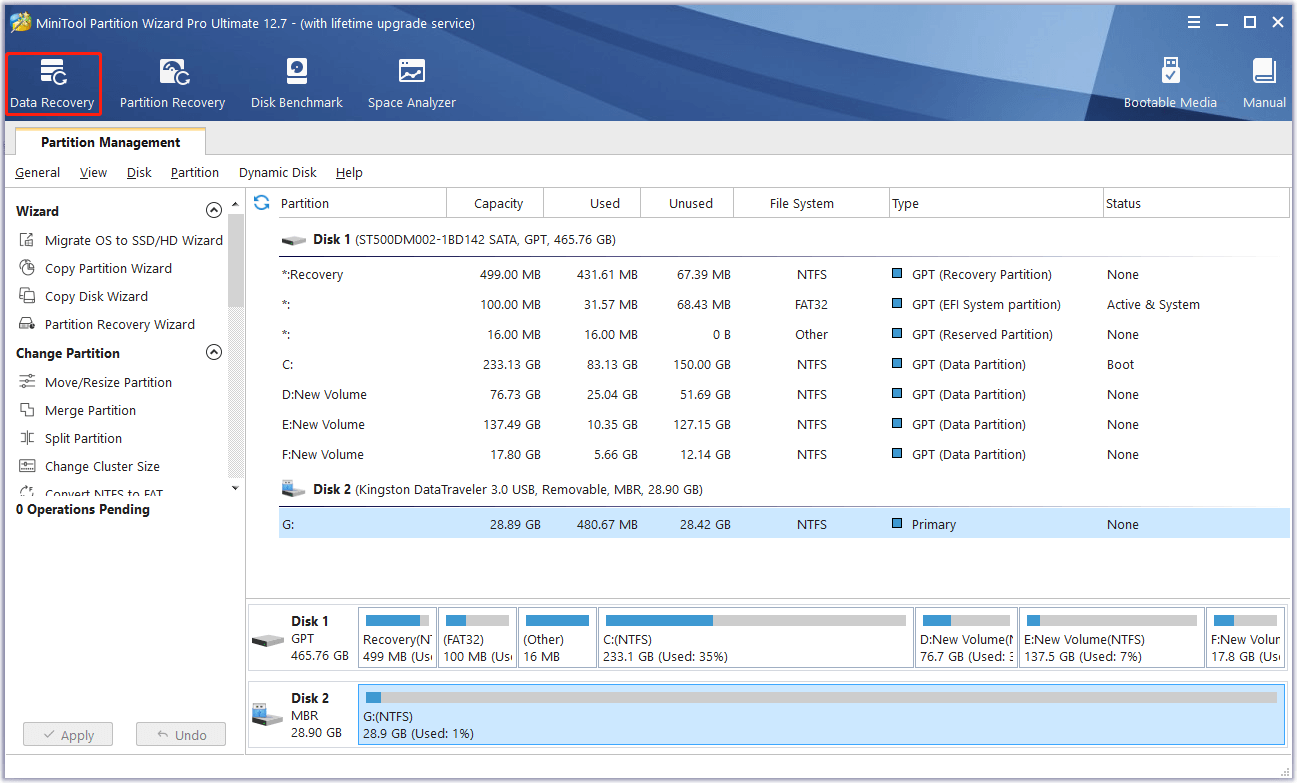The height and width of the screenshot is (783, 1297).
Task: Open the Data Recovery tool
Action: coord(53,84)
